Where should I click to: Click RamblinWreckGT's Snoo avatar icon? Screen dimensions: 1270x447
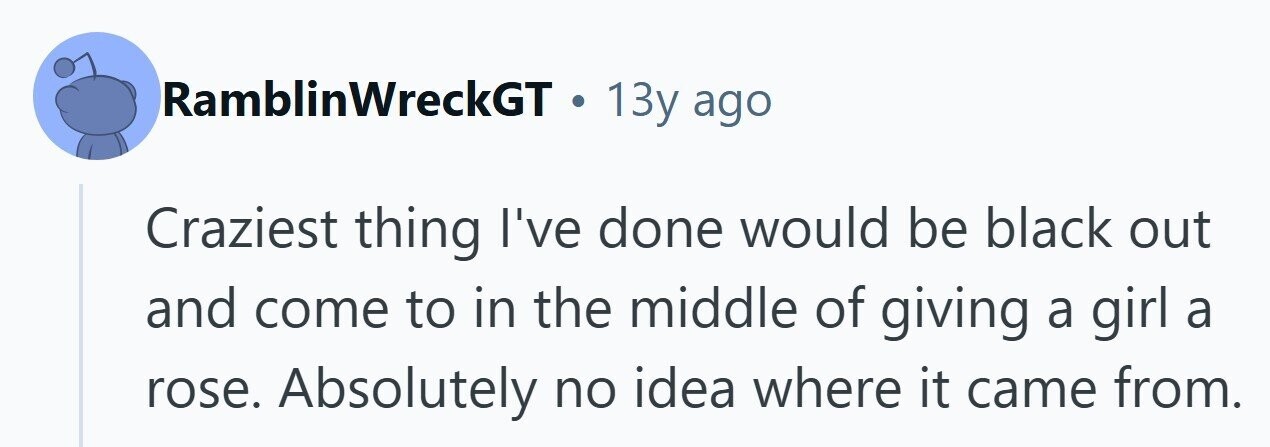[96, 98]
